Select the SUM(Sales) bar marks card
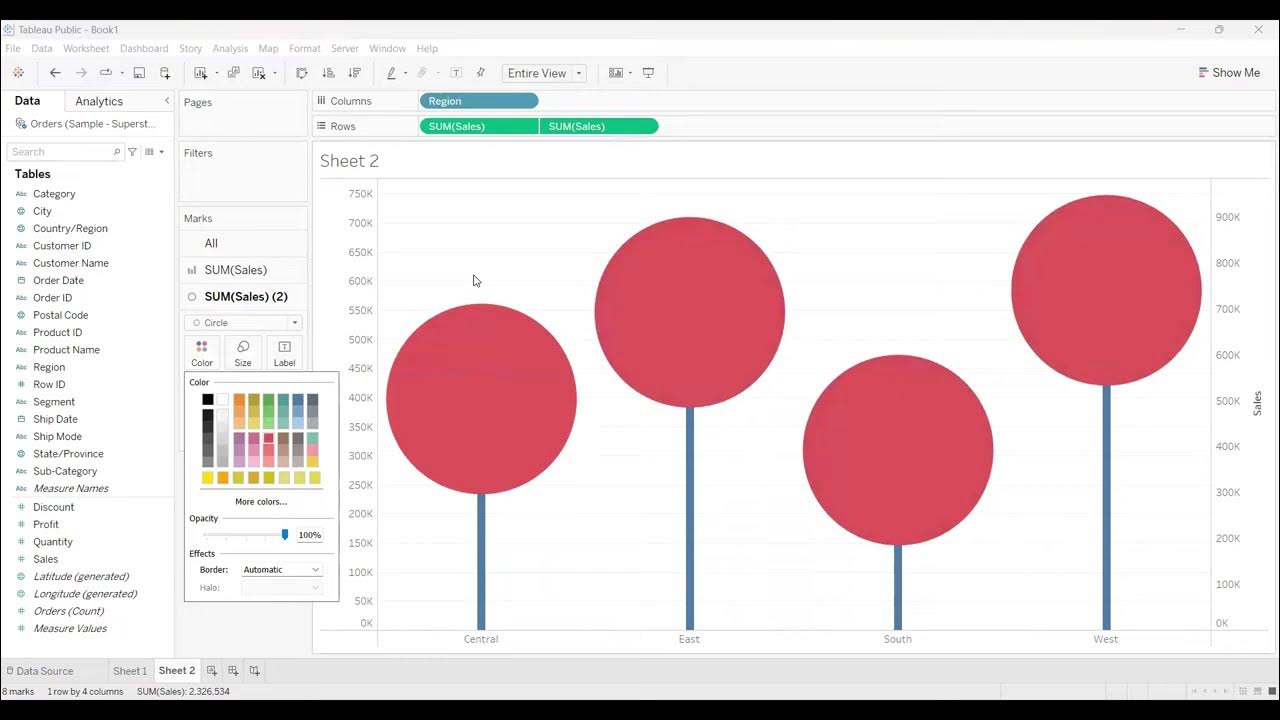Viewport: 1280px width, 720px height. pyautogui.click(x=243, y=270)
